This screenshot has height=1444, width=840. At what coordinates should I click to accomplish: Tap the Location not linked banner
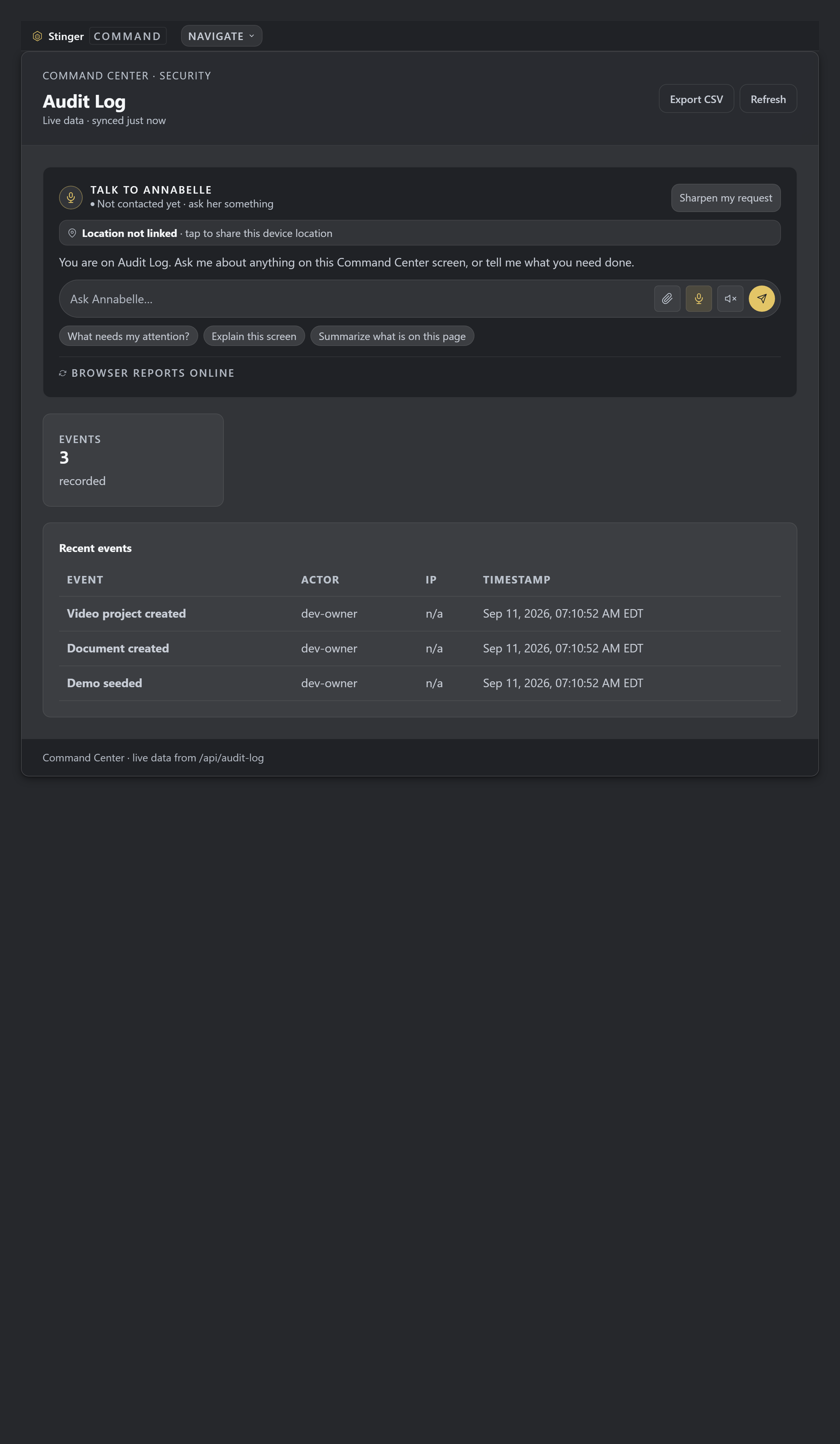click(x=419, y=233)
